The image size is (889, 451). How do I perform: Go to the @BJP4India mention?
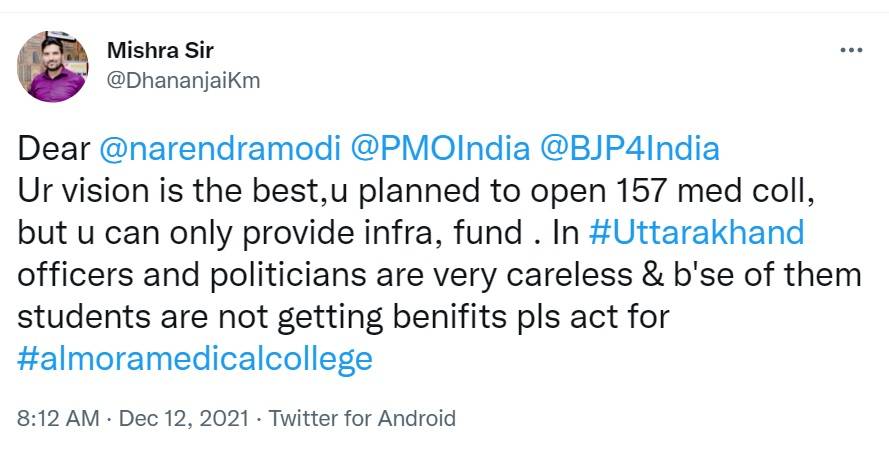pyautogui.click(x=629, y=149)
